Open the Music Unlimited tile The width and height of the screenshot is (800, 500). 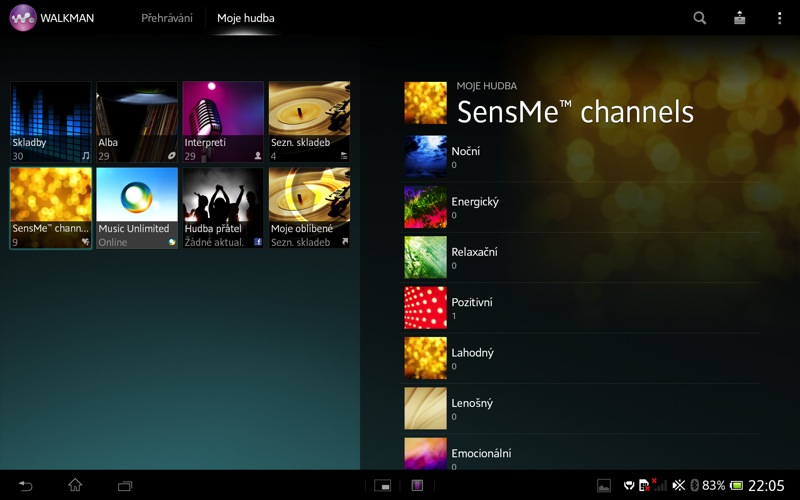tap(137, 208)
